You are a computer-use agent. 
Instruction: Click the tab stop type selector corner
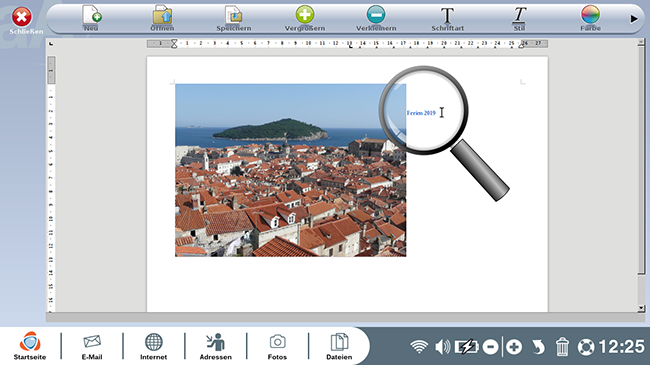pos(51,44)
